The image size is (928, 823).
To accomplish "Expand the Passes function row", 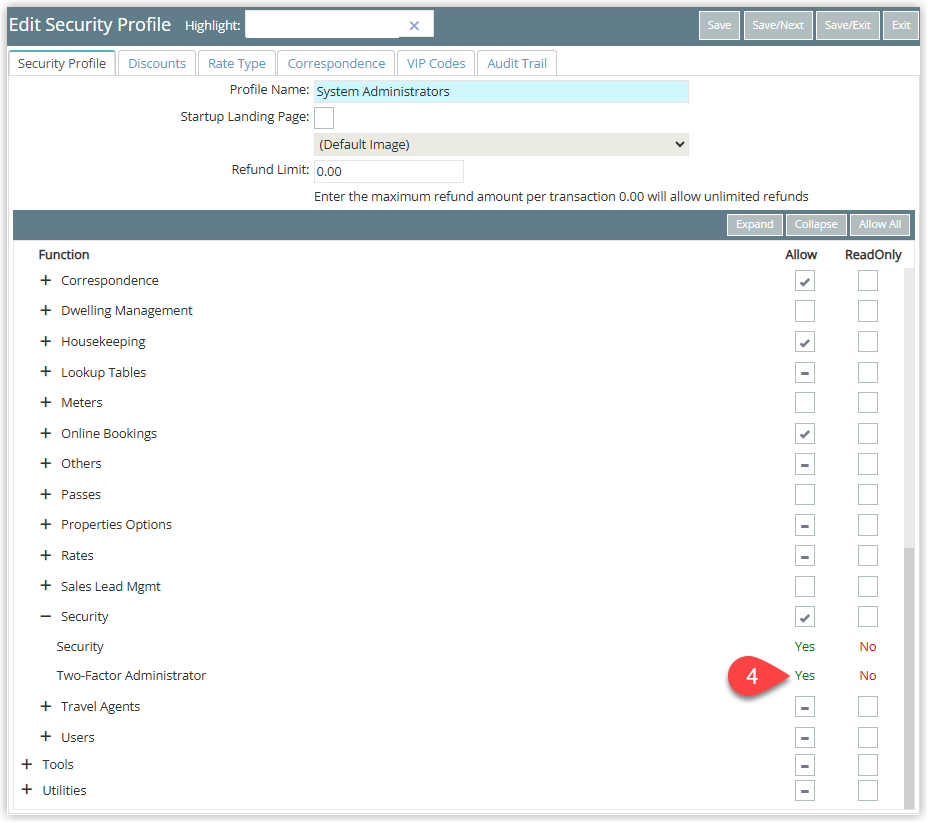I will (46, 495).
